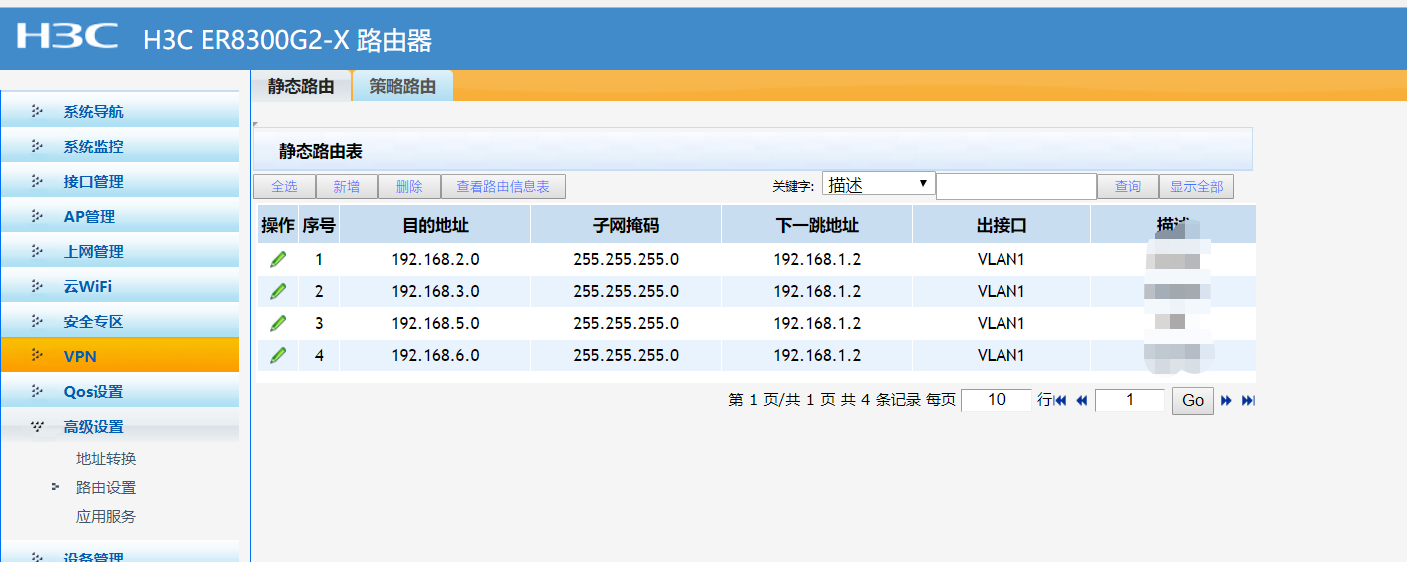Focus rows-per-page field showing 10
The height and width of the screenshot is (562, 1407).
click(996, 400)
